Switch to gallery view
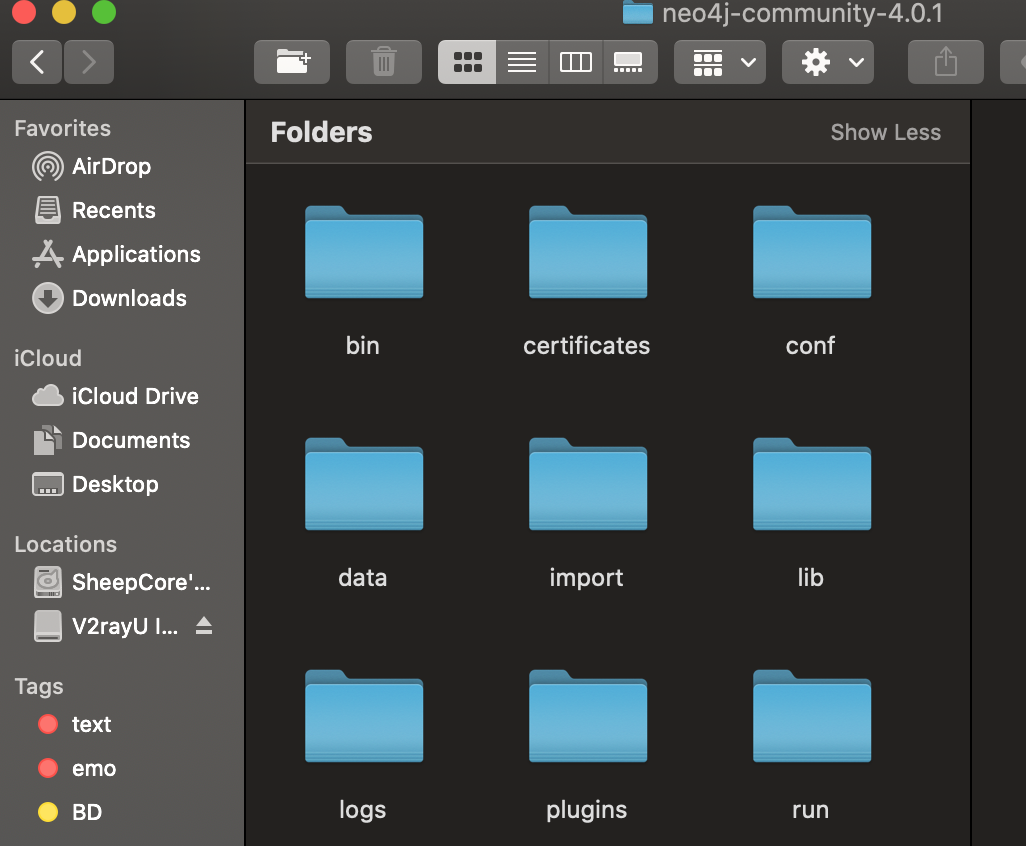This screenshot has width=1026, height=846. coord(628,62)
